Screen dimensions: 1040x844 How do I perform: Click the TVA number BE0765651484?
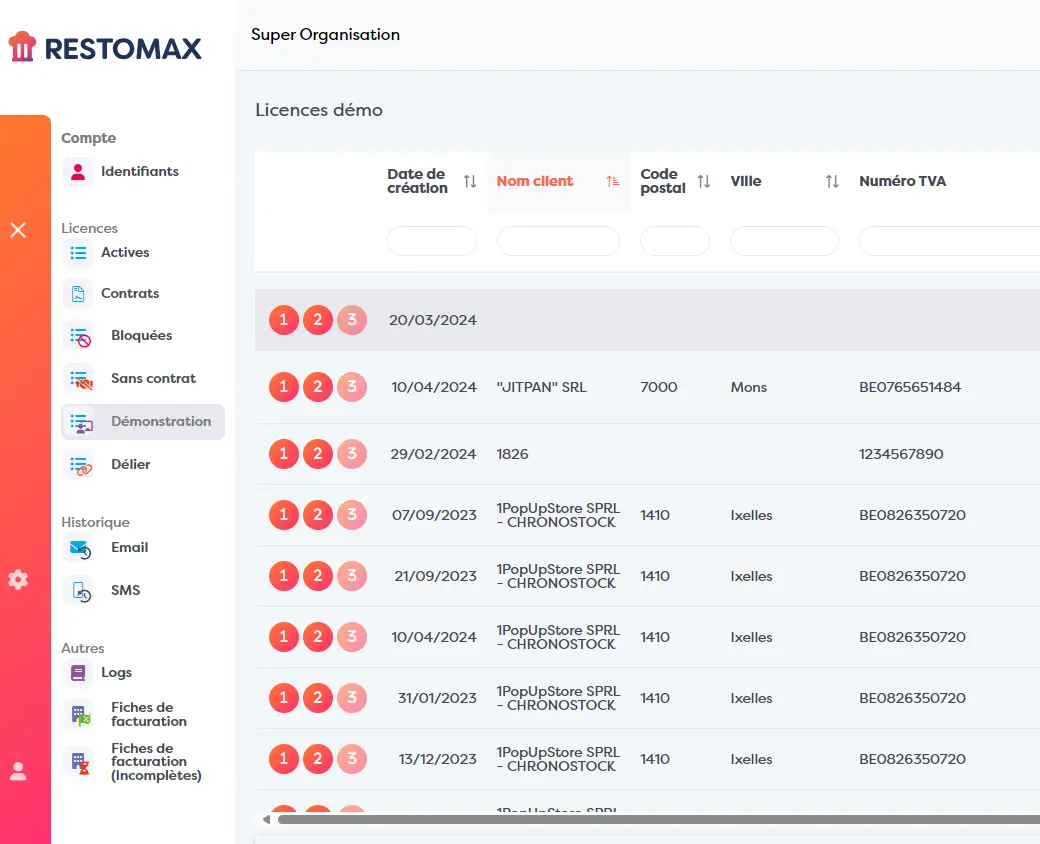tap(910, 387)
